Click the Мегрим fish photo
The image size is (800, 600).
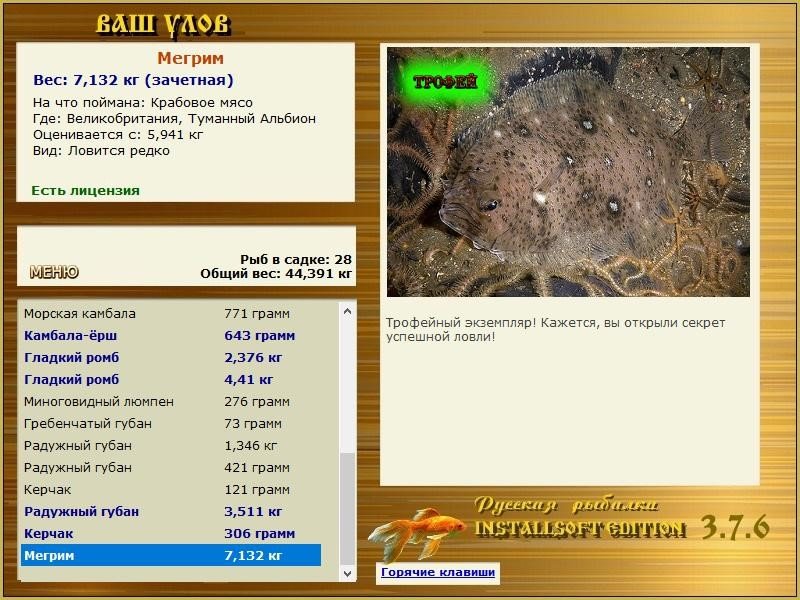click(x=568, y=172)
